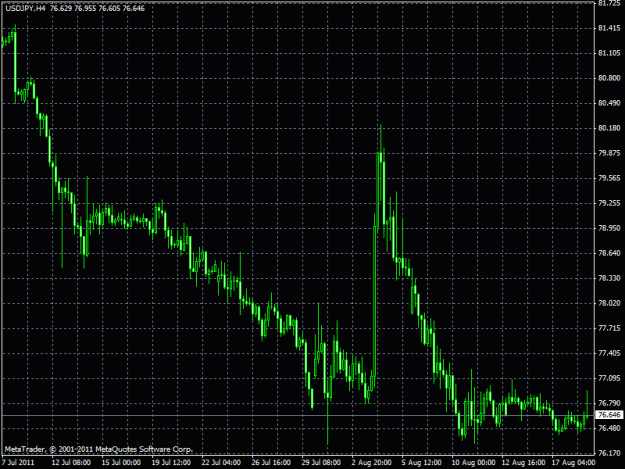Click the 81.415 price axis label

coord(609,28)
